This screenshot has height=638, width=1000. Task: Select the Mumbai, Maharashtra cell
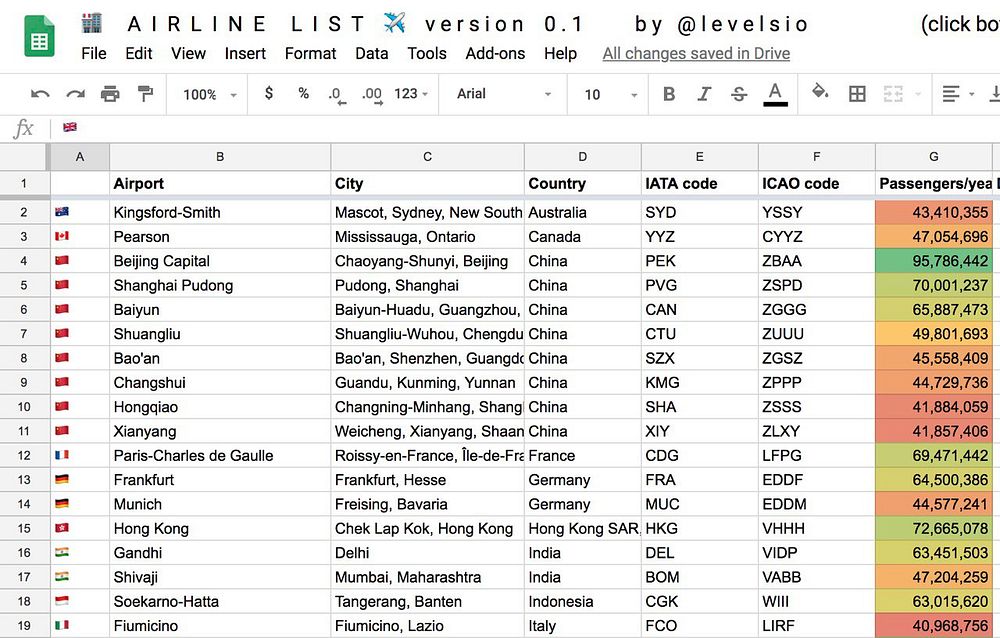tap(427, 577)
